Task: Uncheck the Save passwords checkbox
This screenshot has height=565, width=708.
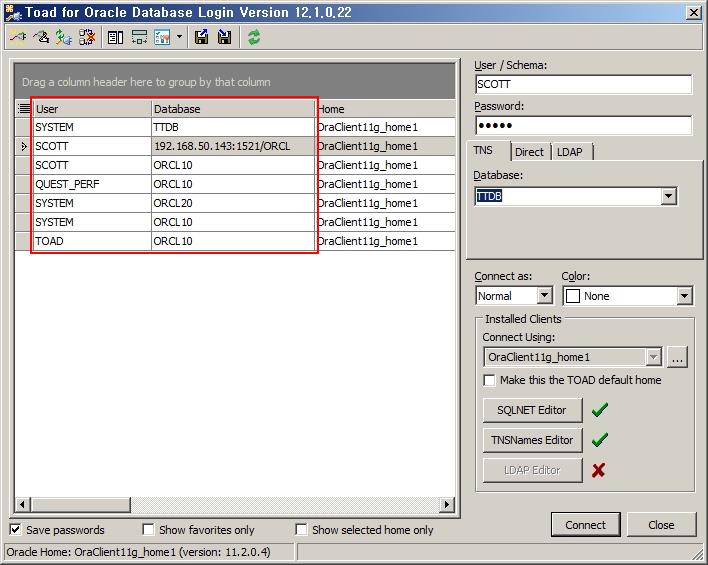Action: tap(16, 530)
